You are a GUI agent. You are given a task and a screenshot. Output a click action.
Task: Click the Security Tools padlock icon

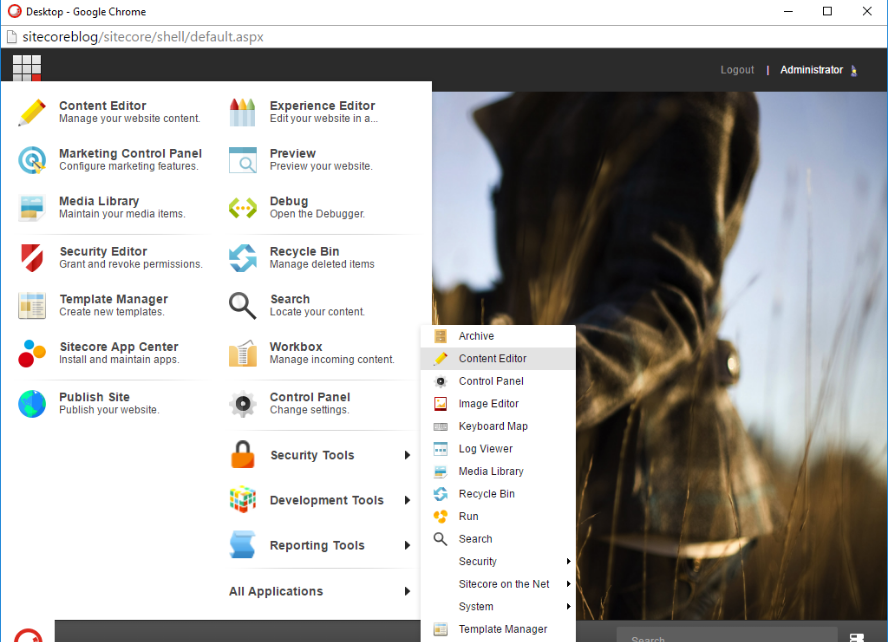coord(242,454)
